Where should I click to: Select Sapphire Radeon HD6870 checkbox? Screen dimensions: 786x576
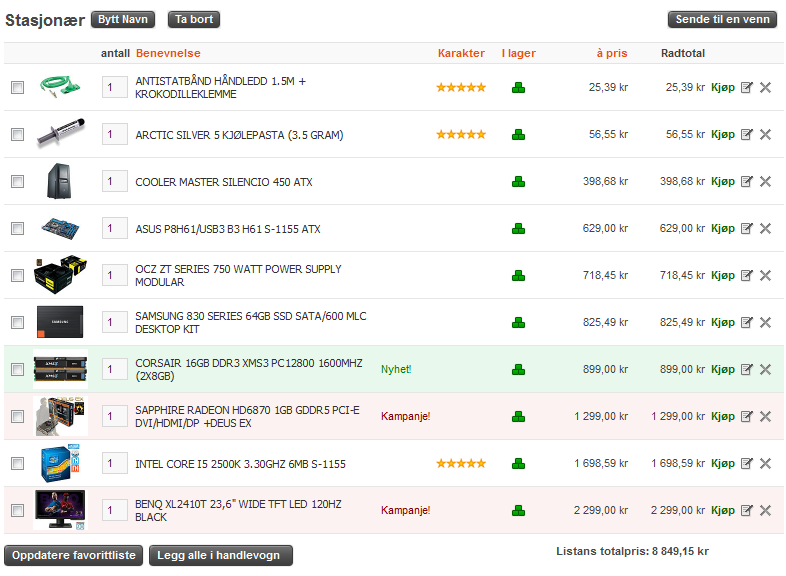(18, 417)
